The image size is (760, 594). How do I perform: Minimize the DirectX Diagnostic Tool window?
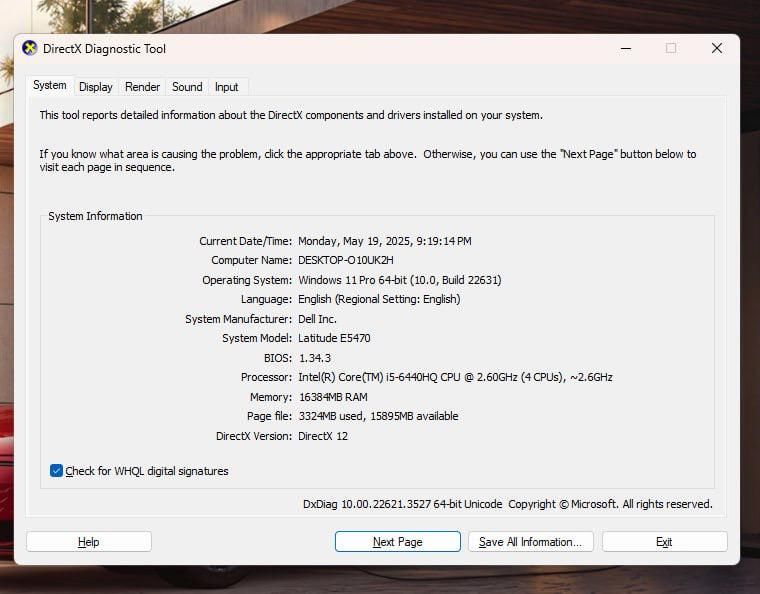coord(626,48)
